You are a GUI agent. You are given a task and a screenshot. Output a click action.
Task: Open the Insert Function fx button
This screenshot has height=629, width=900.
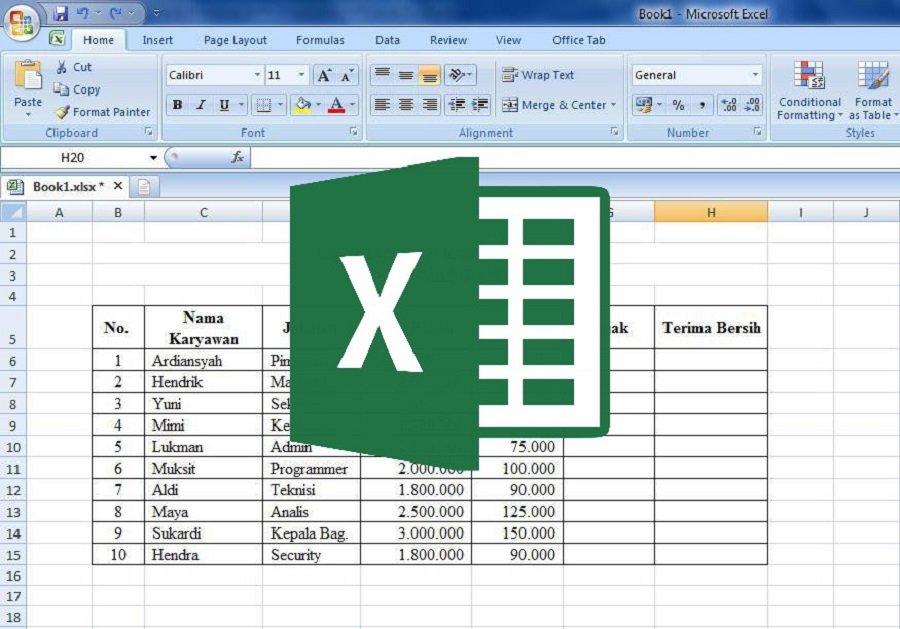tap(237, 157)
